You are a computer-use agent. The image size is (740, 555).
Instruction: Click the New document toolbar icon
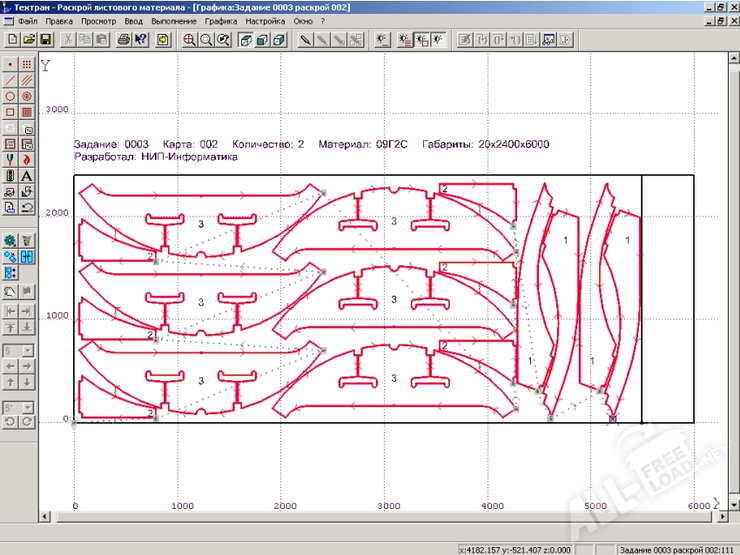click(x=12, y=40)
